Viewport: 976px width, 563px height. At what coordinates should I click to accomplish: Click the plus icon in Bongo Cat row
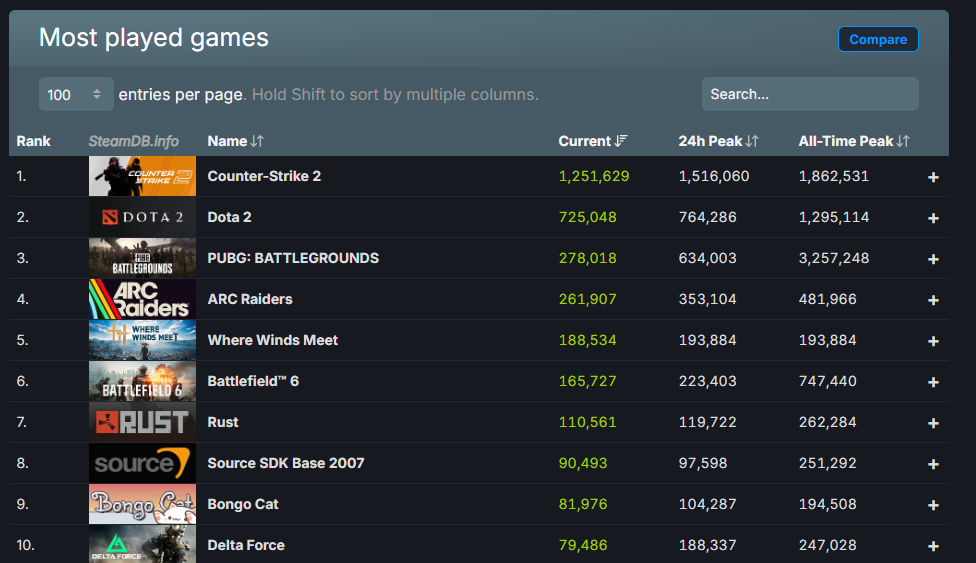pos(933,505)
